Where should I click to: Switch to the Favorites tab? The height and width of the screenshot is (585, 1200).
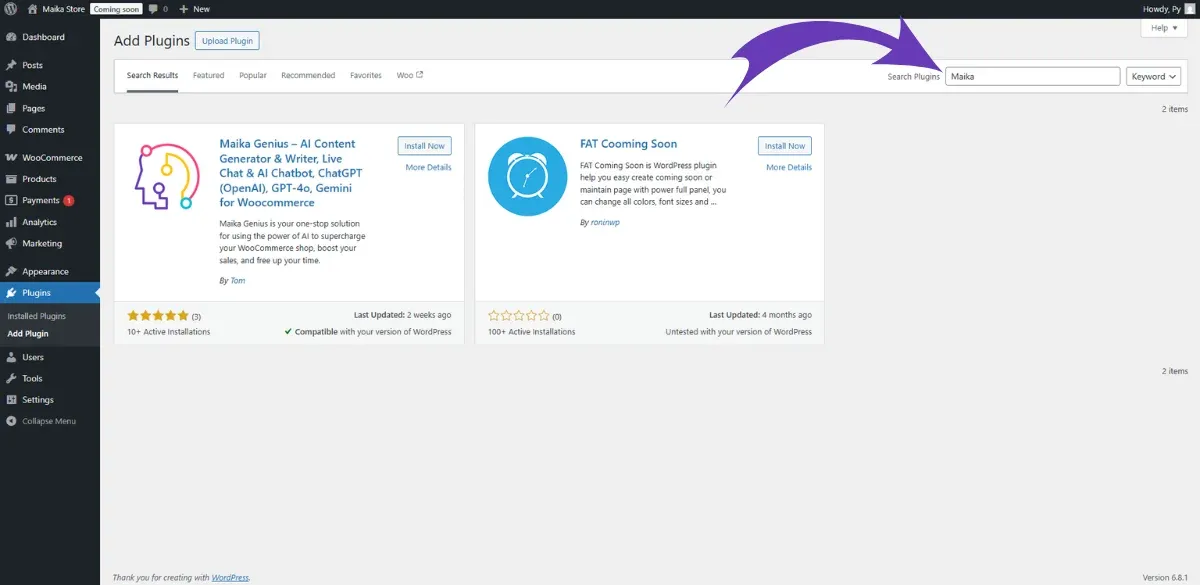coord(366,76)
